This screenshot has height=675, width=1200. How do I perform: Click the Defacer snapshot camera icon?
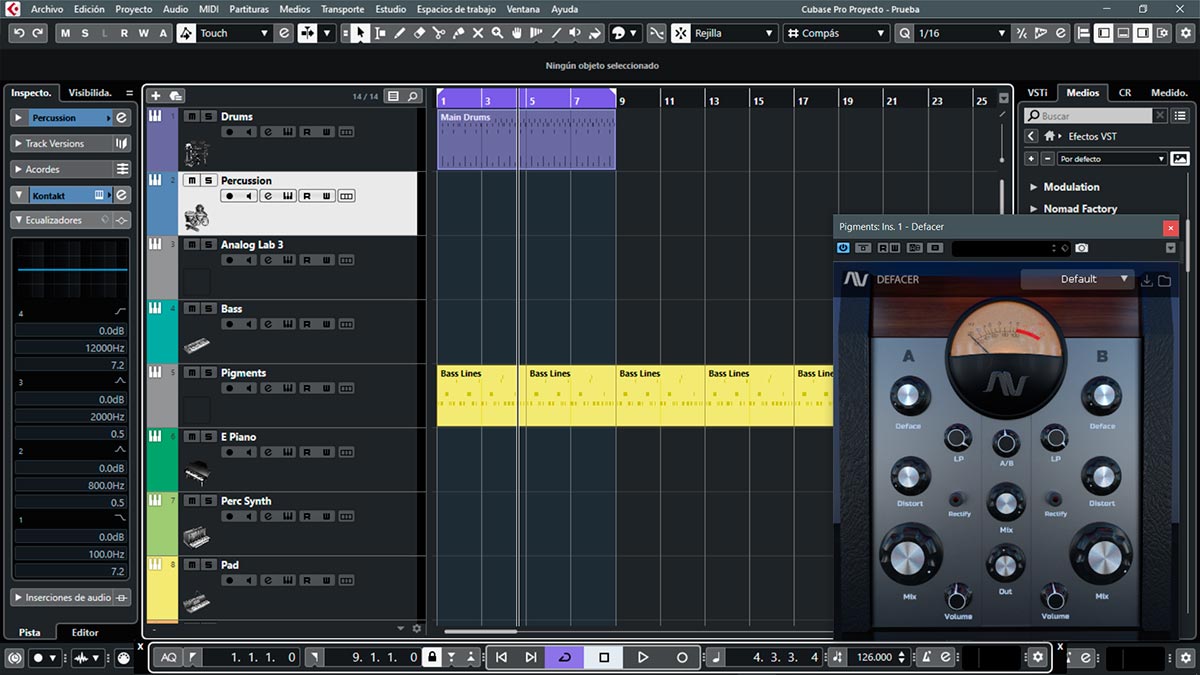coord(1082,248)
